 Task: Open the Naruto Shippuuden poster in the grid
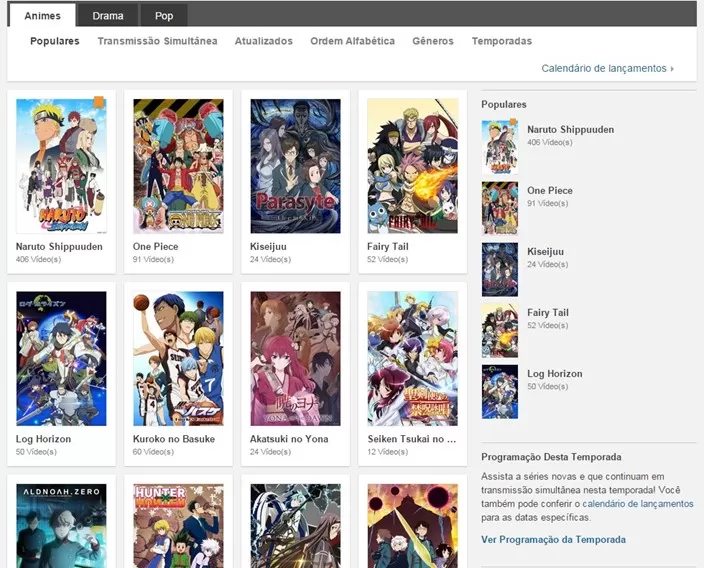61,166
